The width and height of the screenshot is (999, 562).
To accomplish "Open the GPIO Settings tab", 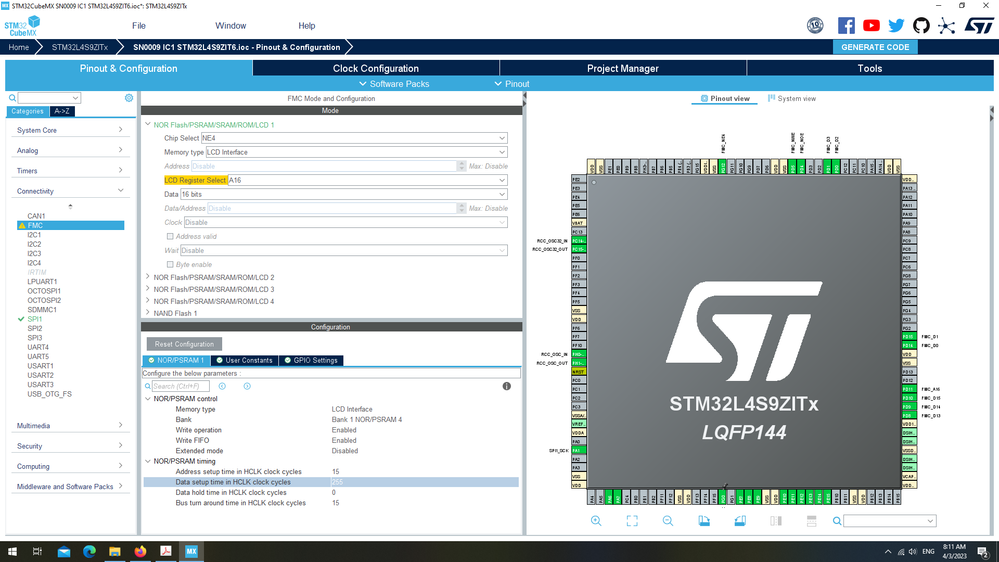I will click(x=311, y=361).
